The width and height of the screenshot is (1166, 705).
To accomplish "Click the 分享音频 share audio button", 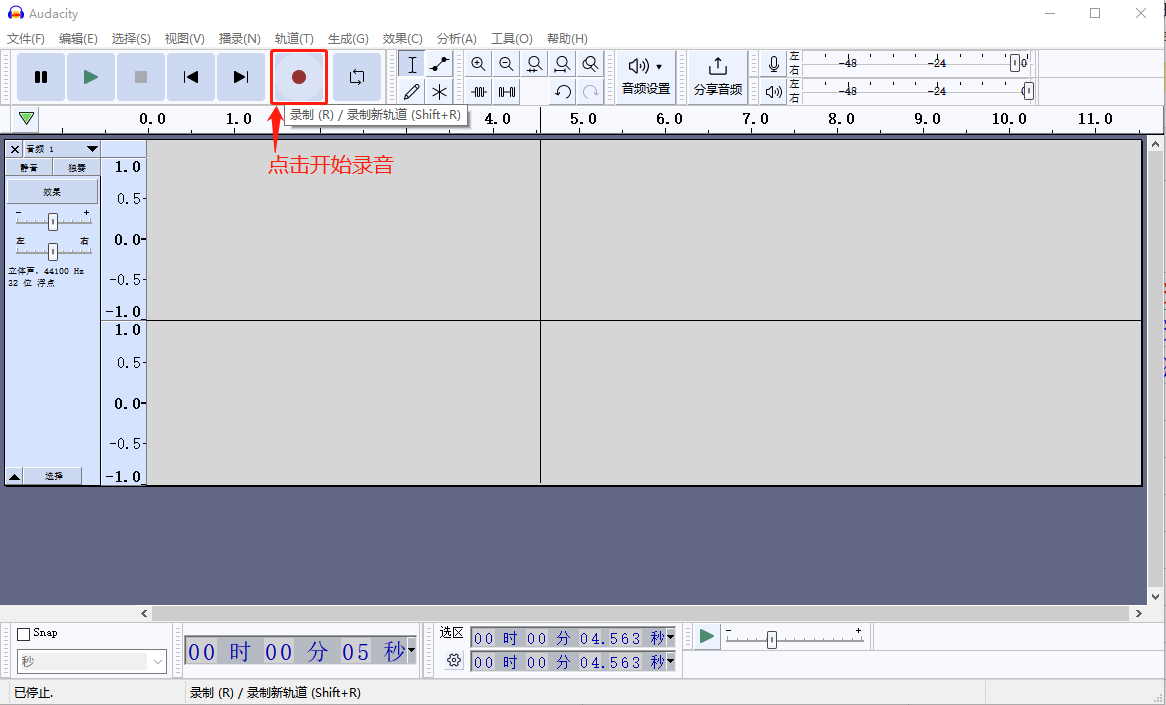I will point(718,77).
